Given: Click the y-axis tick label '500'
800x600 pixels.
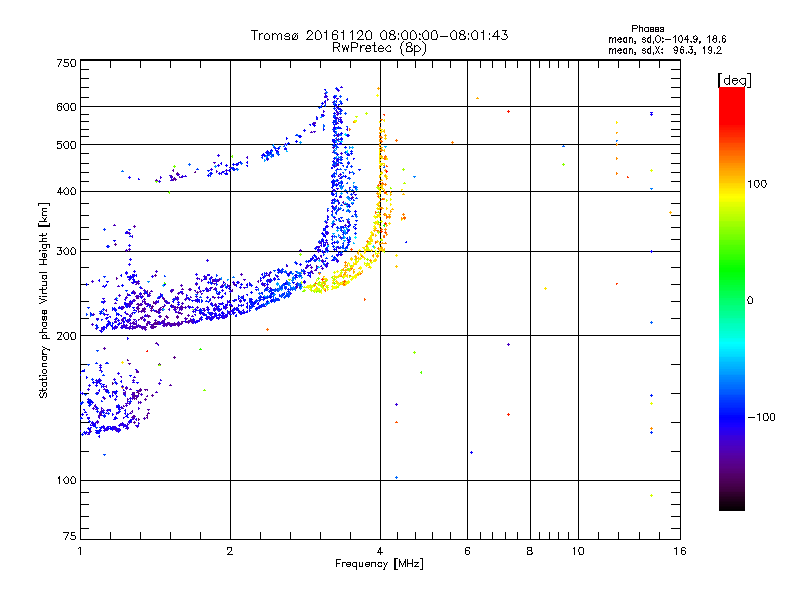Looking at the screenshot, I should pyautogui.click(x=66, y=145).
